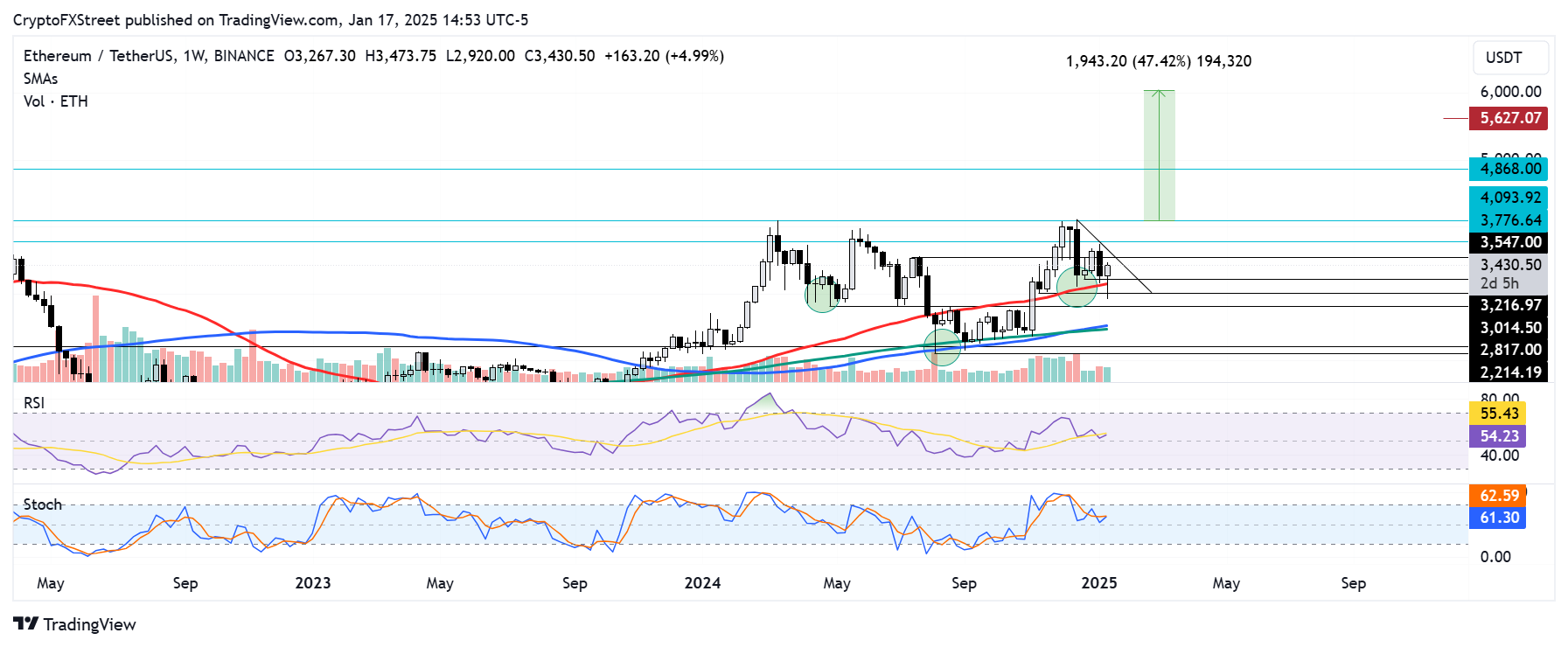Click the Stoch 0.00 axis value
The image size is (1568, 647).
click(1495, 557)
